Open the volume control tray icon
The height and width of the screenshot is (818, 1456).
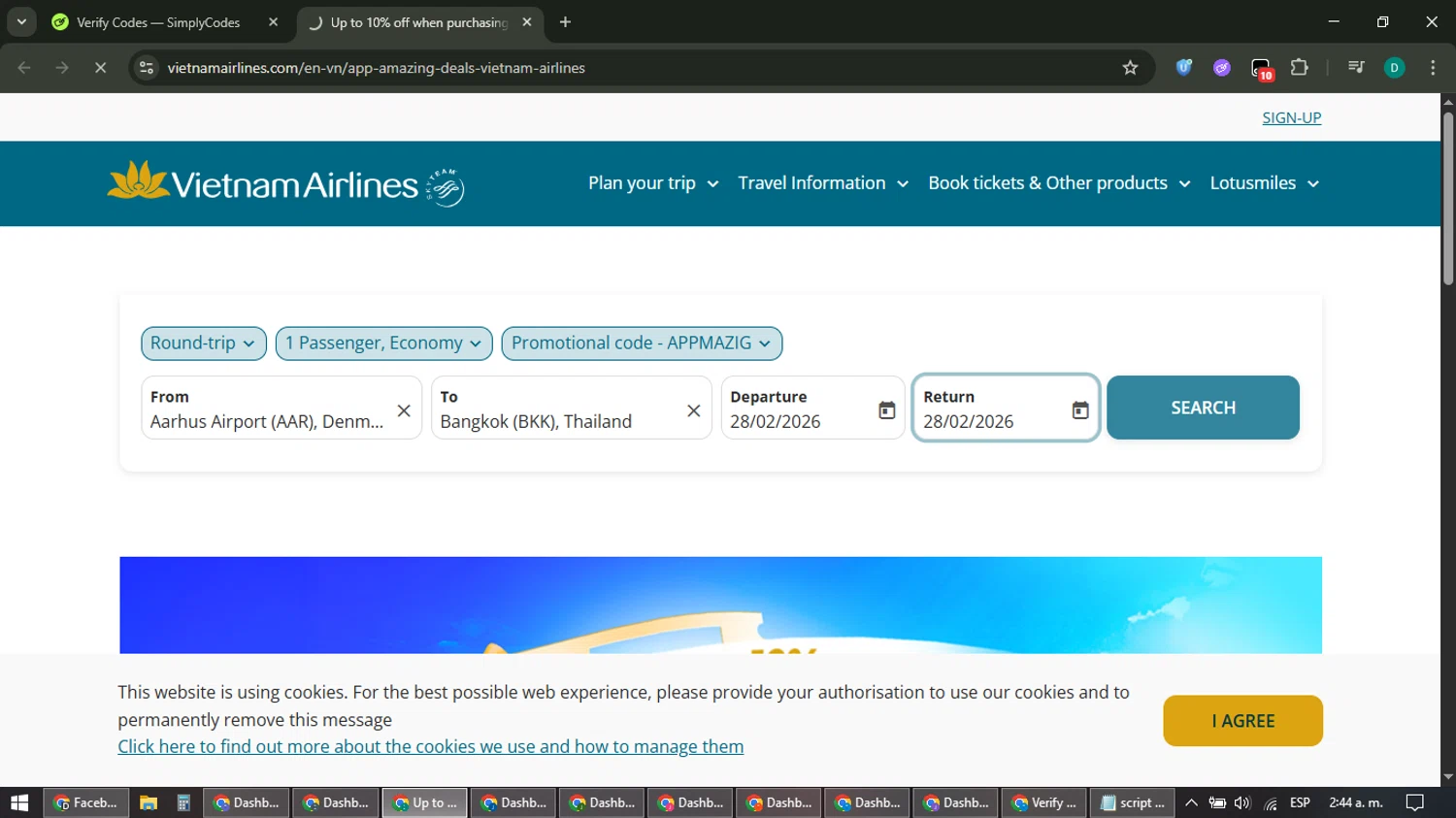1242,802
